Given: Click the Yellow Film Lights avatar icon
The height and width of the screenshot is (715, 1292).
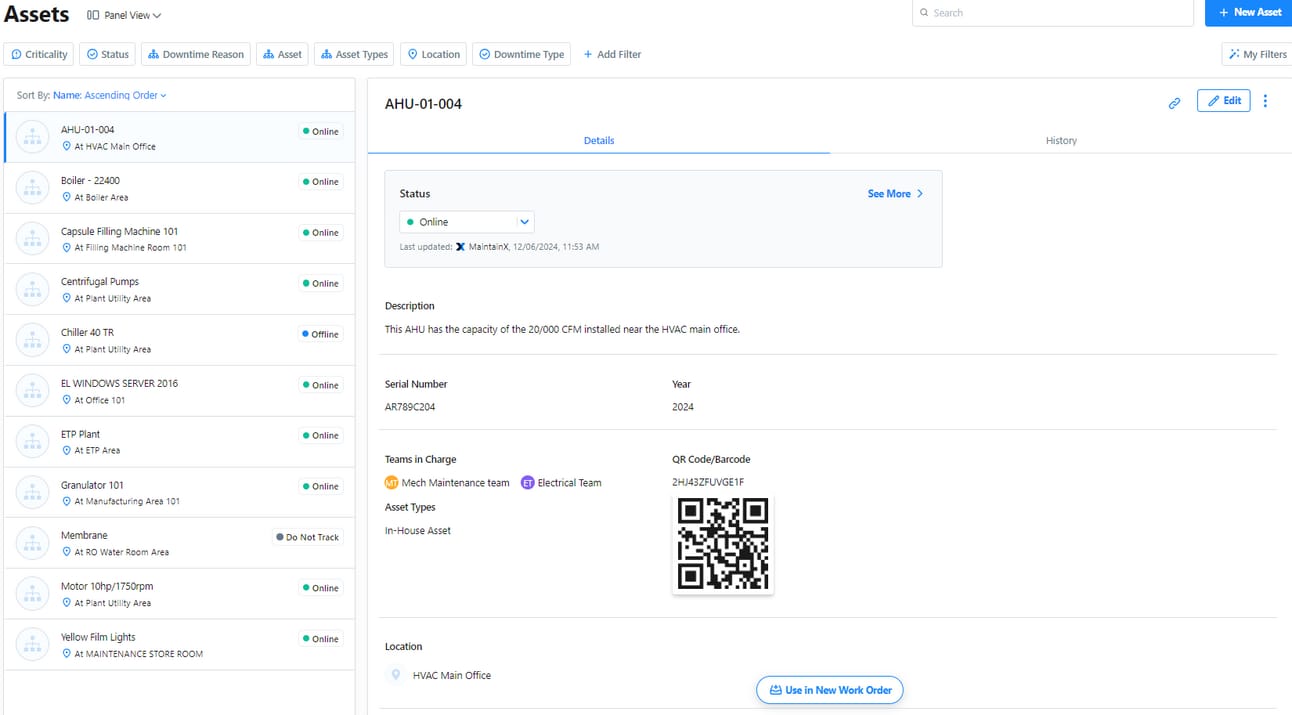Looking at the screenshot, I should point(32,645).
